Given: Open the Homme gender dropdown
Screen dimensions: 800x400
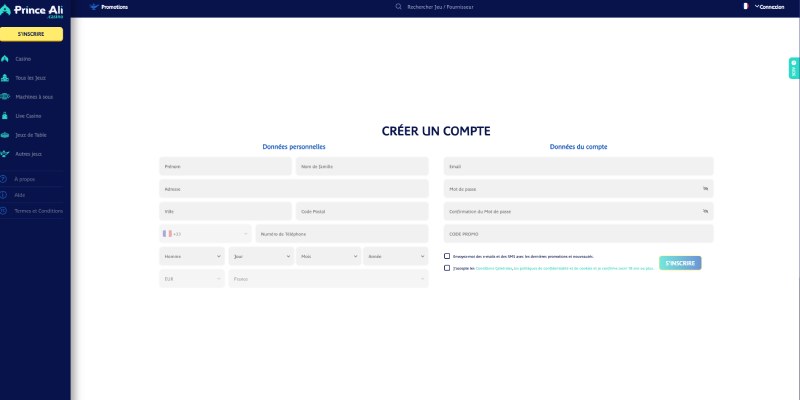Looking at the screenshot, I should [192, 256].
